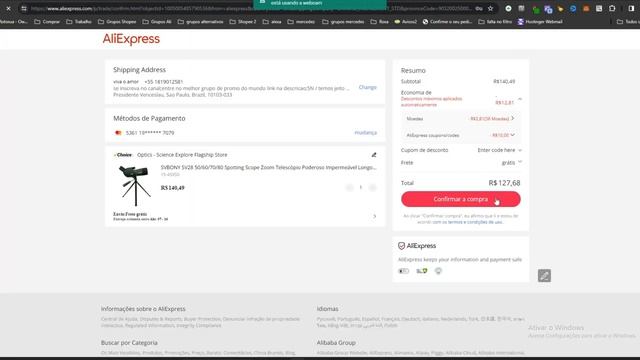Click the site info icon in address bar

(x=24, y=8)
